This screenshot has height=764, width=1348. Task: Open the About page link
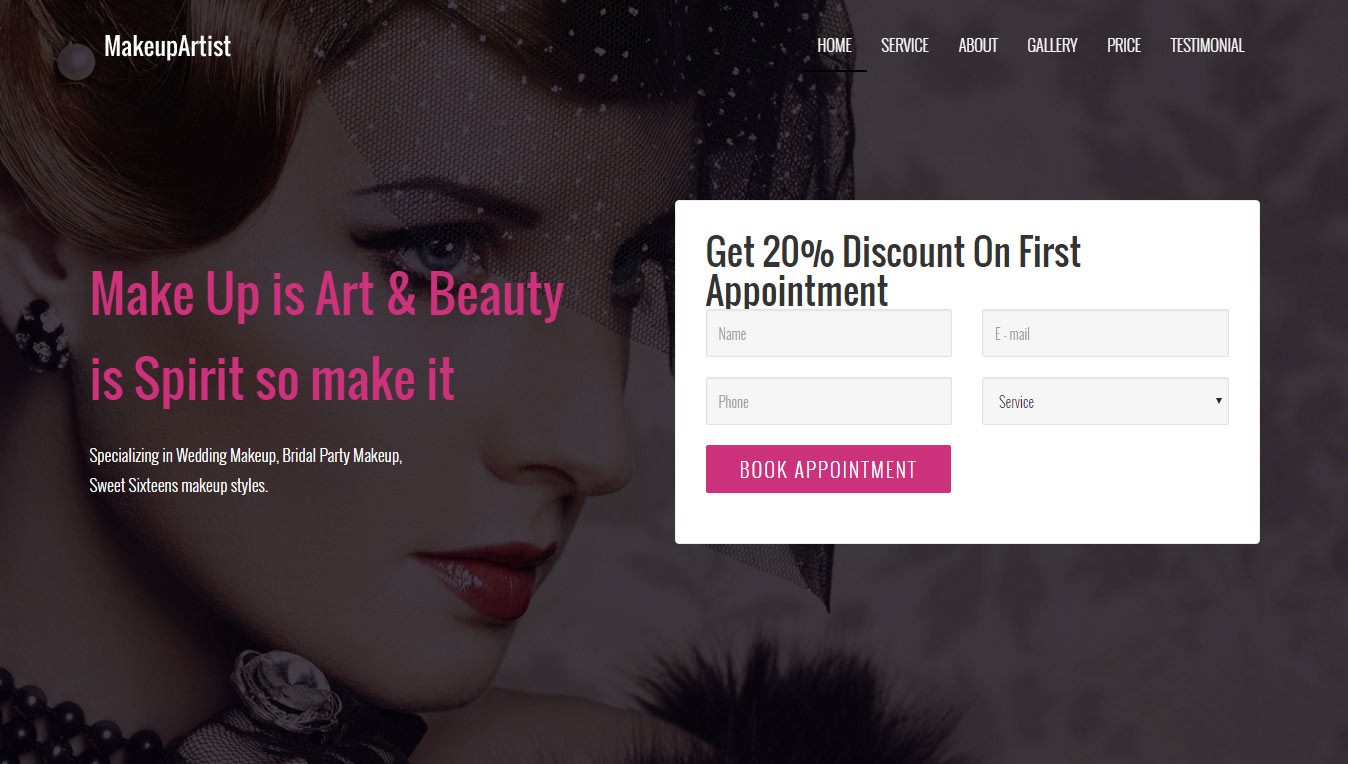click(977, 45)
